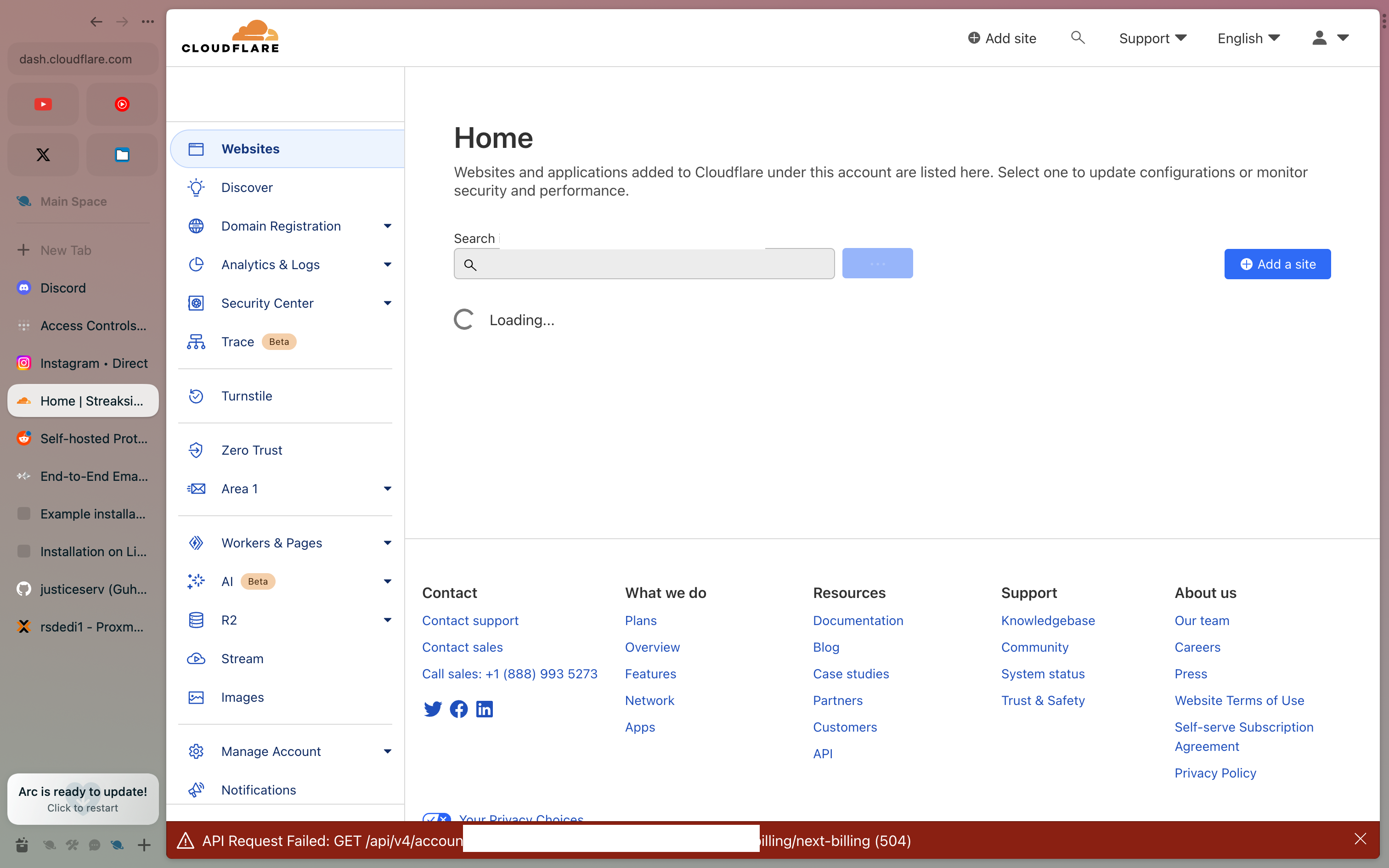Switch to the Discord tab

pos(63,288)
